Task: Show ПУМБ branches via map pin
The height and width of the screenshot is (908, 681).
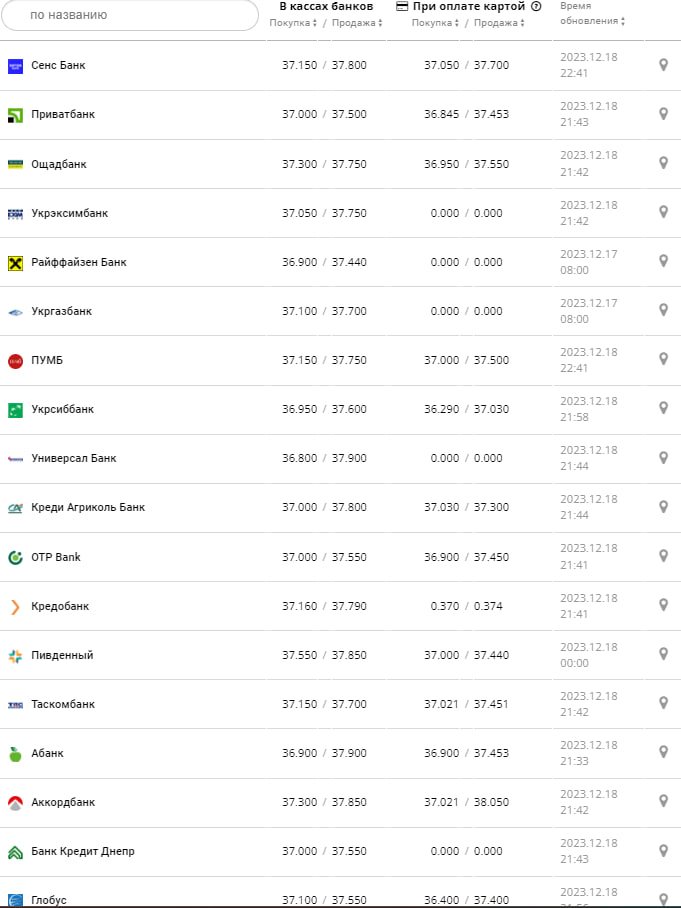Action: (x=663, y=360)
